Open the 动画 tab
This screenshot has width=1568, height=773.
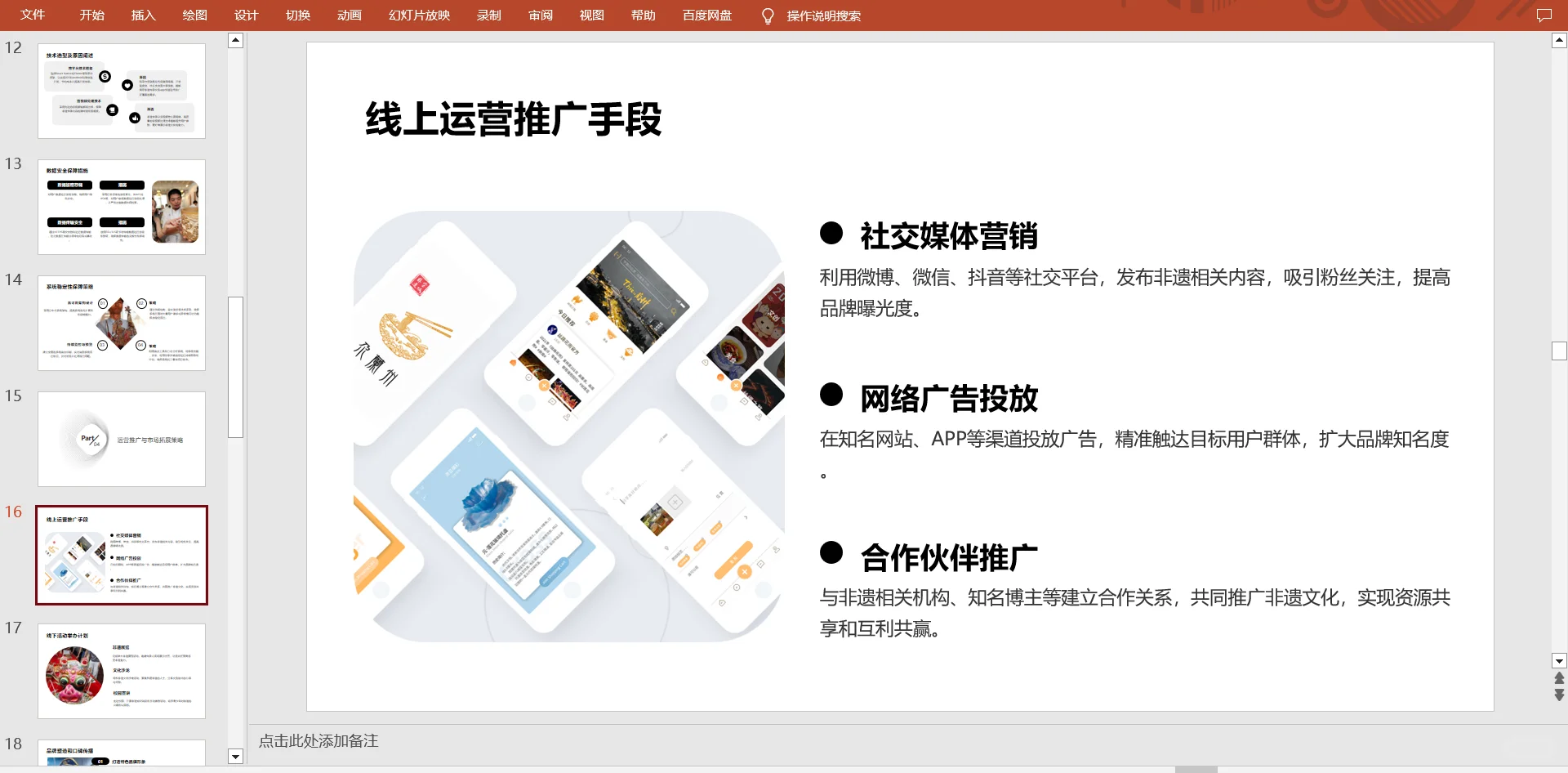[349, 15]
